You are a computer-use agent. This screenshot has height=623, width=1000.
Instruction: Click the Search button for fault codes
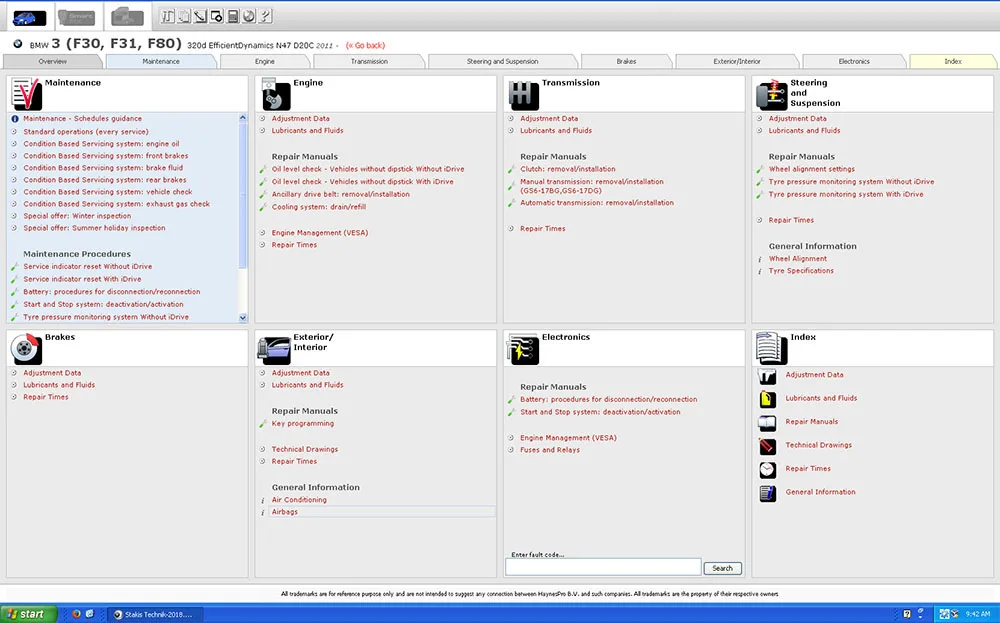coord(723,568)
